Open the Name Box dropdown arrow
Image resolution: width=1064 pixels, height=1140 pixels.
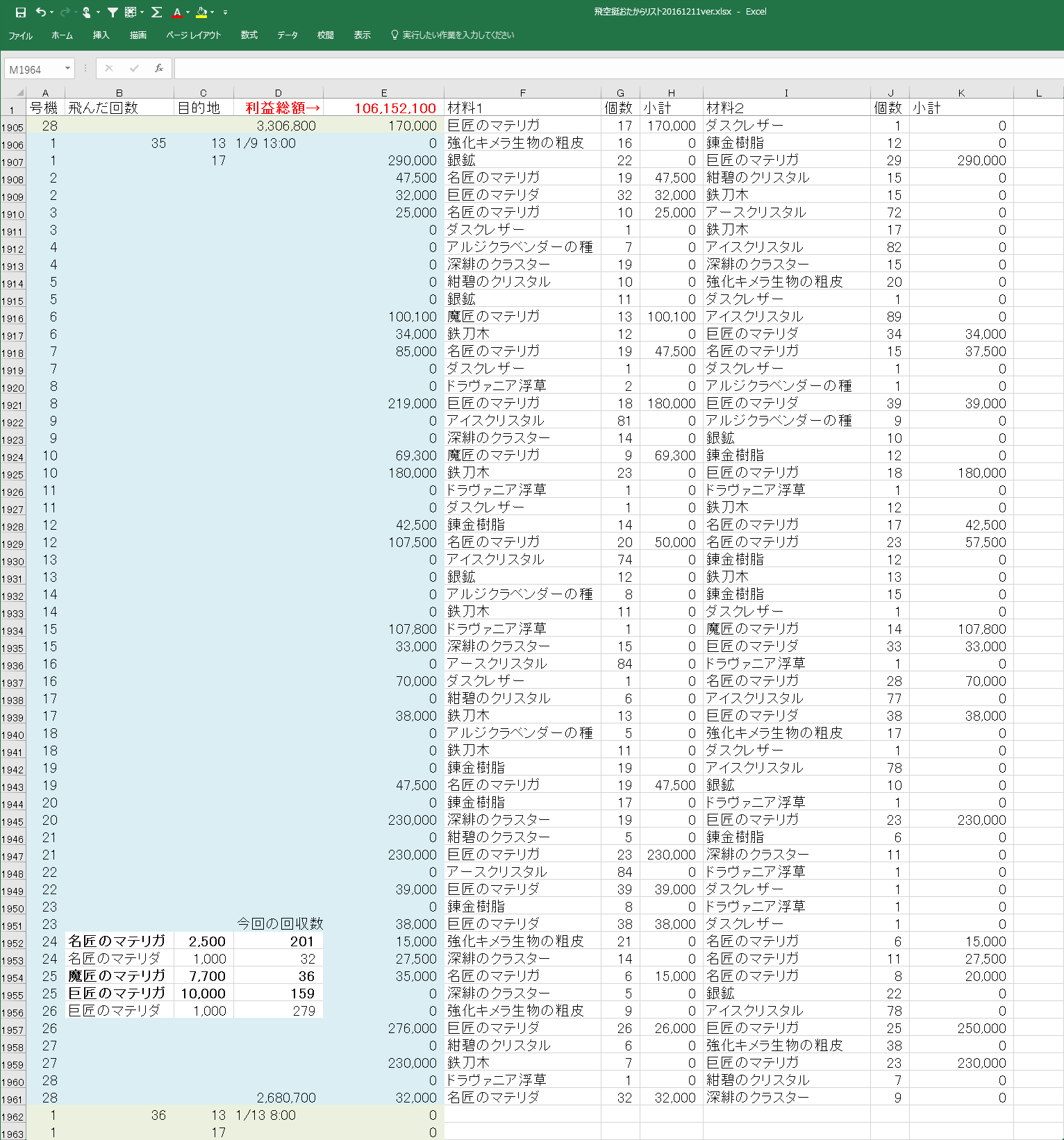(x=67, y=68)
